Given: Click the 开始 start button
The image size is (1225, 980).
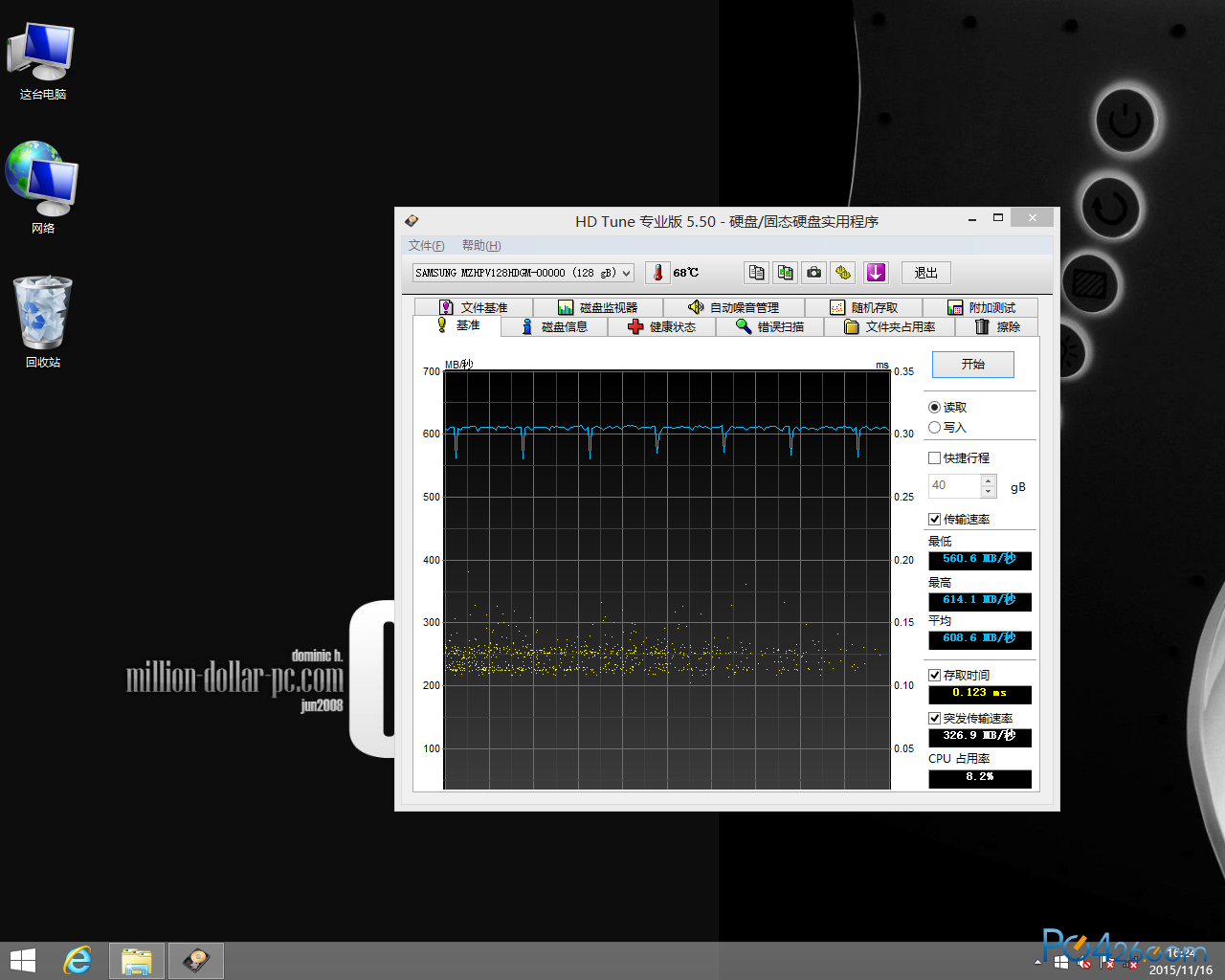Looking at the screenshot, I should coord(972,365).
